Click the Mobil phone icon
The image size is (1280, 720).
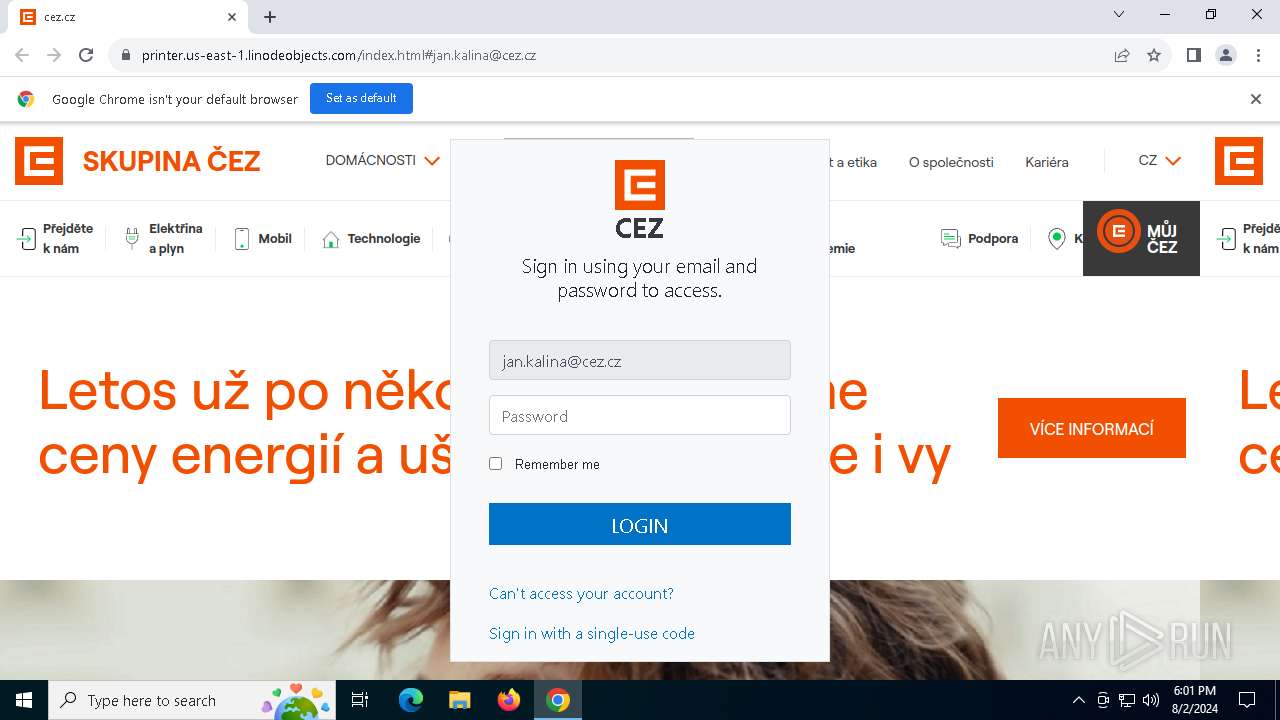(x=241, y=239)
